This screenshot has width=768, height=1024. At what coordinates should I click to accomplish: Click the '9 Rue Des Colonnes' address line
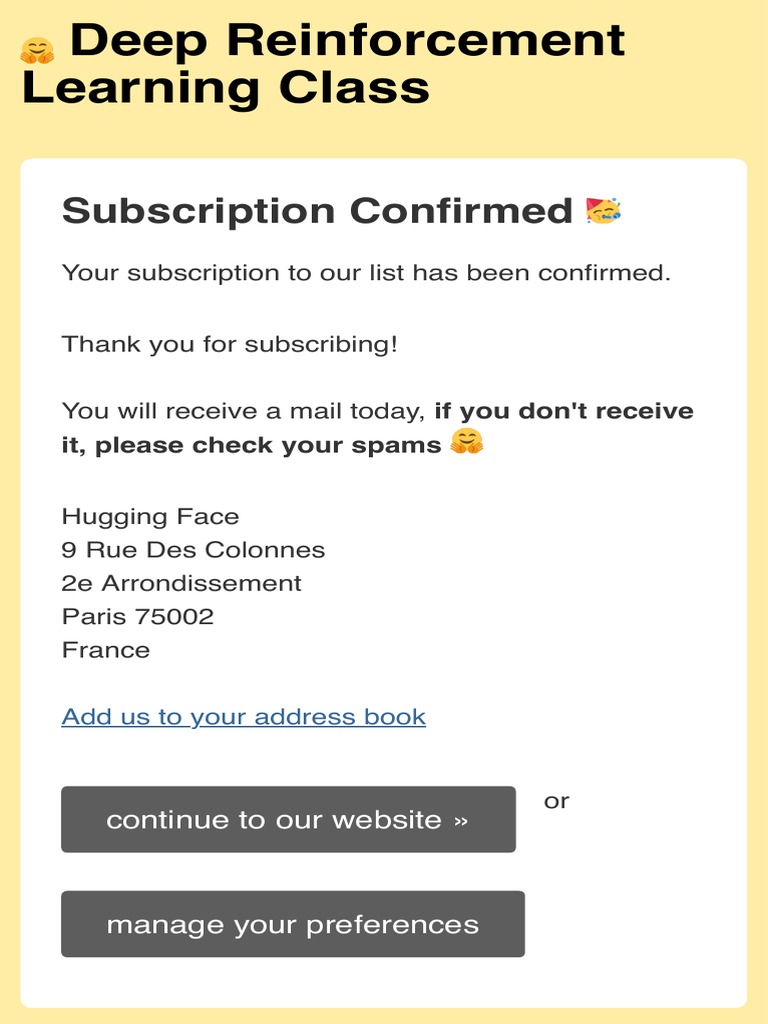point(194,550)
